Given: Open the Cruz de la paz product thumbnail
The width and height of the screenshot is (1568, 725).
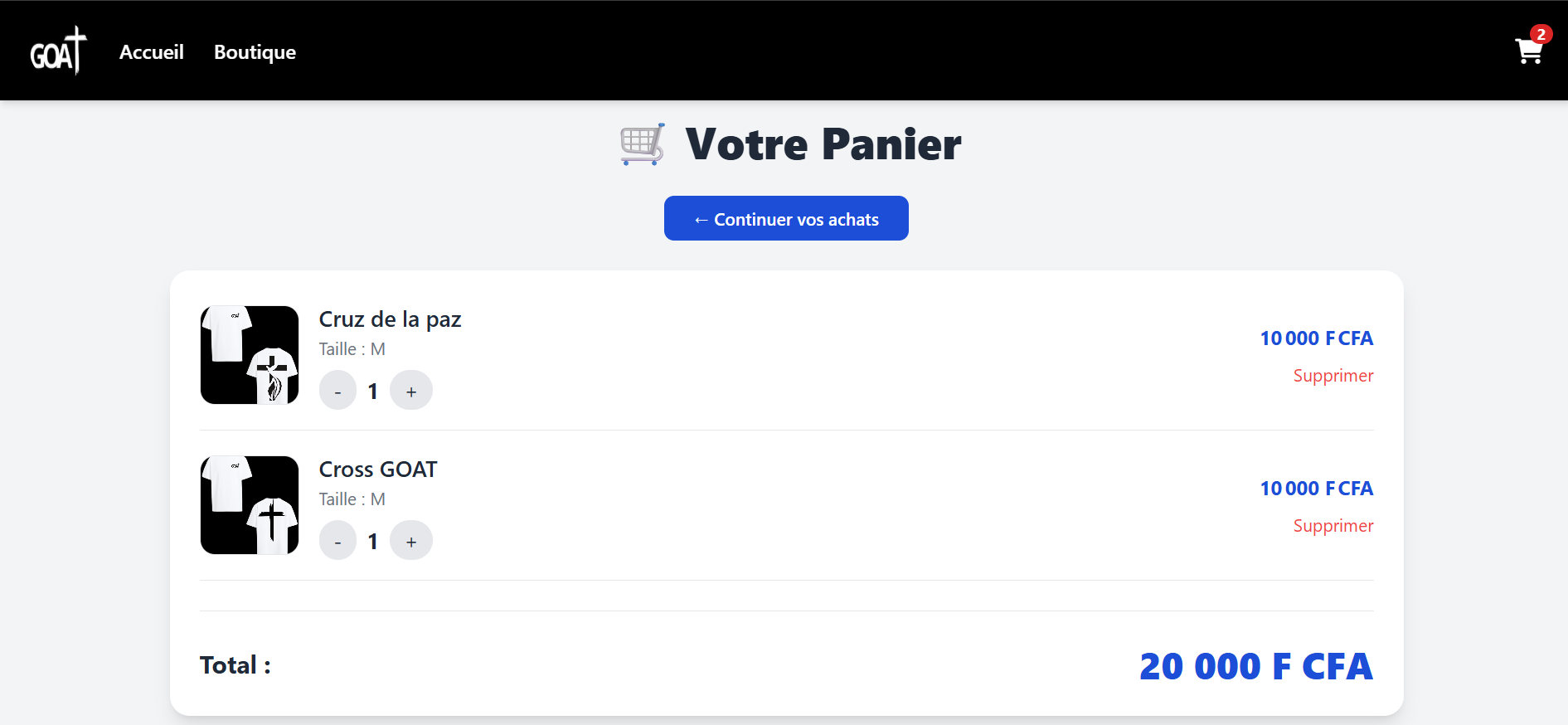Looking at the screenshot, I should (250, 355).
